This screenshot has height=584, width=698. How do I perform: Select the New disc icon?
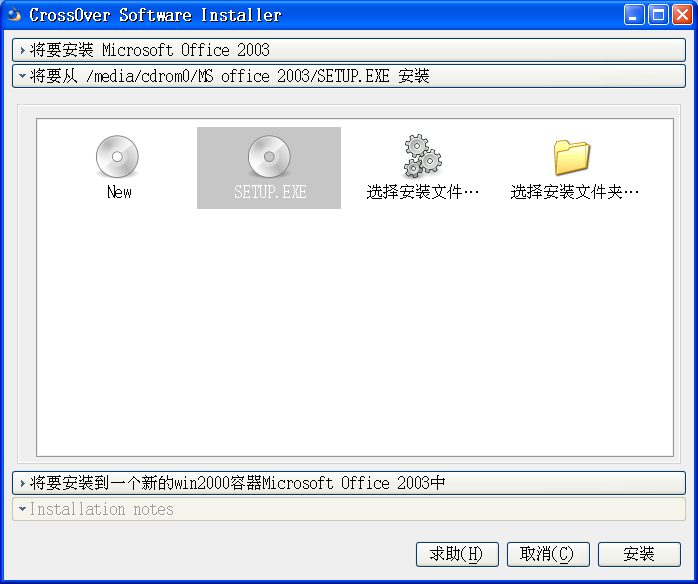(117, 157)
